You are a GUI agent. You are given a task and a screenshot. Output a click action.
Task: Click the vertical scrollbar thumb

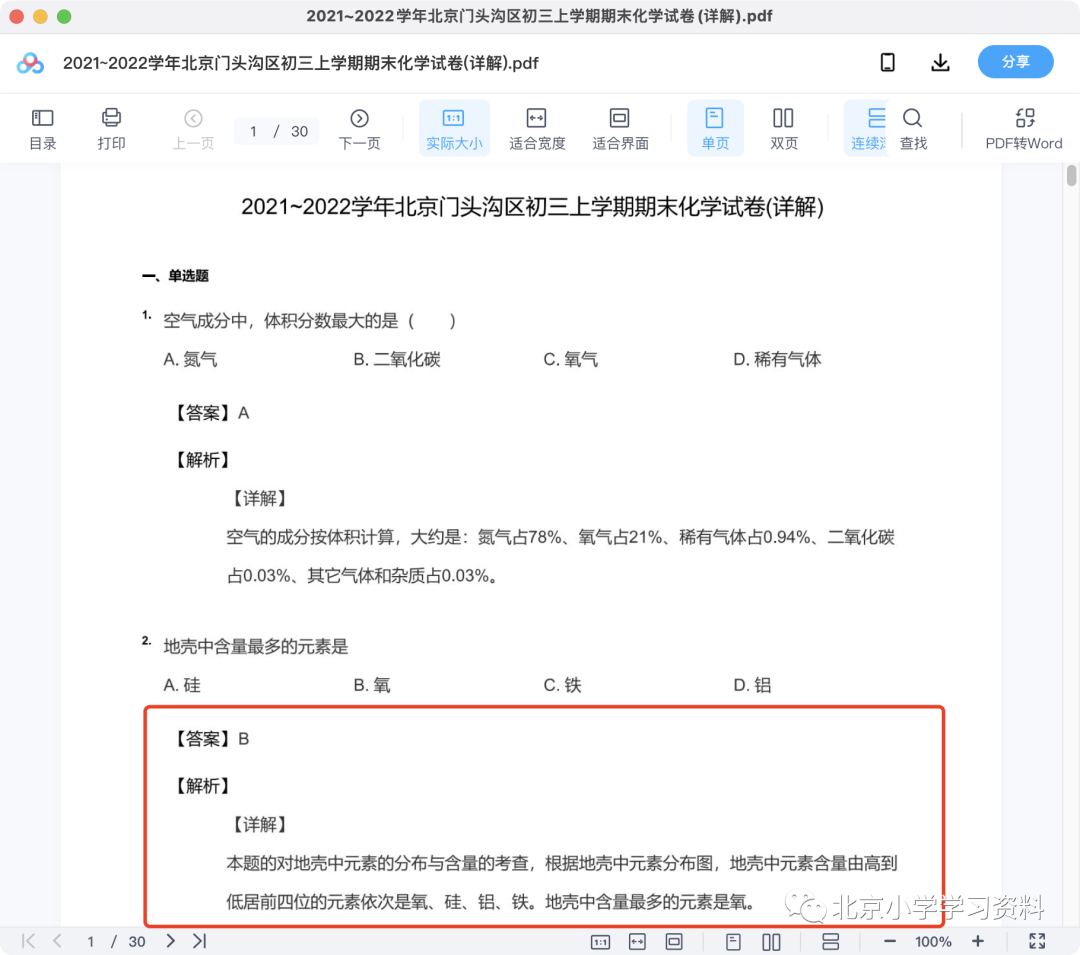tap(1071, 175)
